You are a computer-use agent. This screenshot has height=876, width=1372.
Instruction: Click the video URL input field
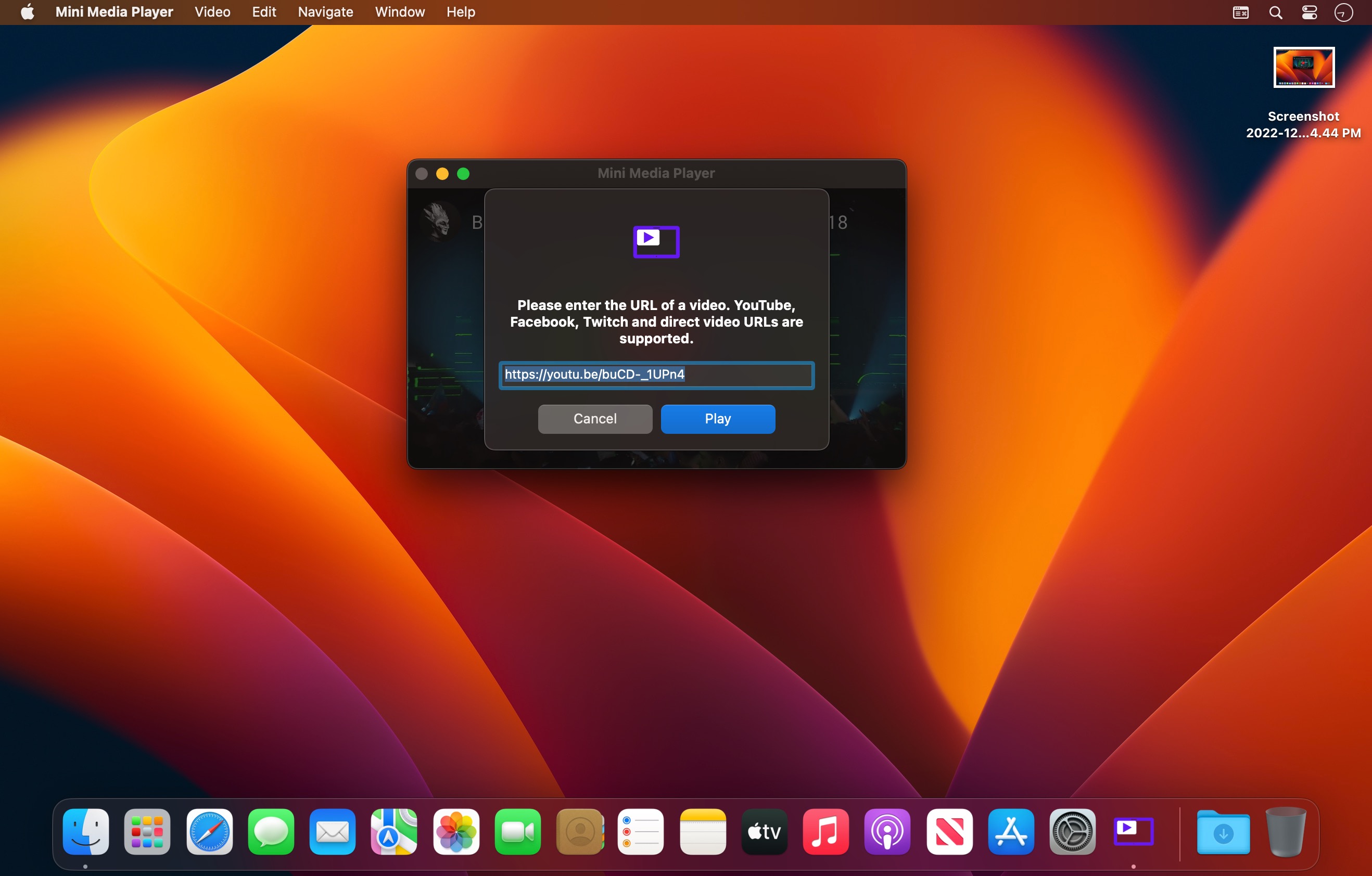(x=656, y=375)
